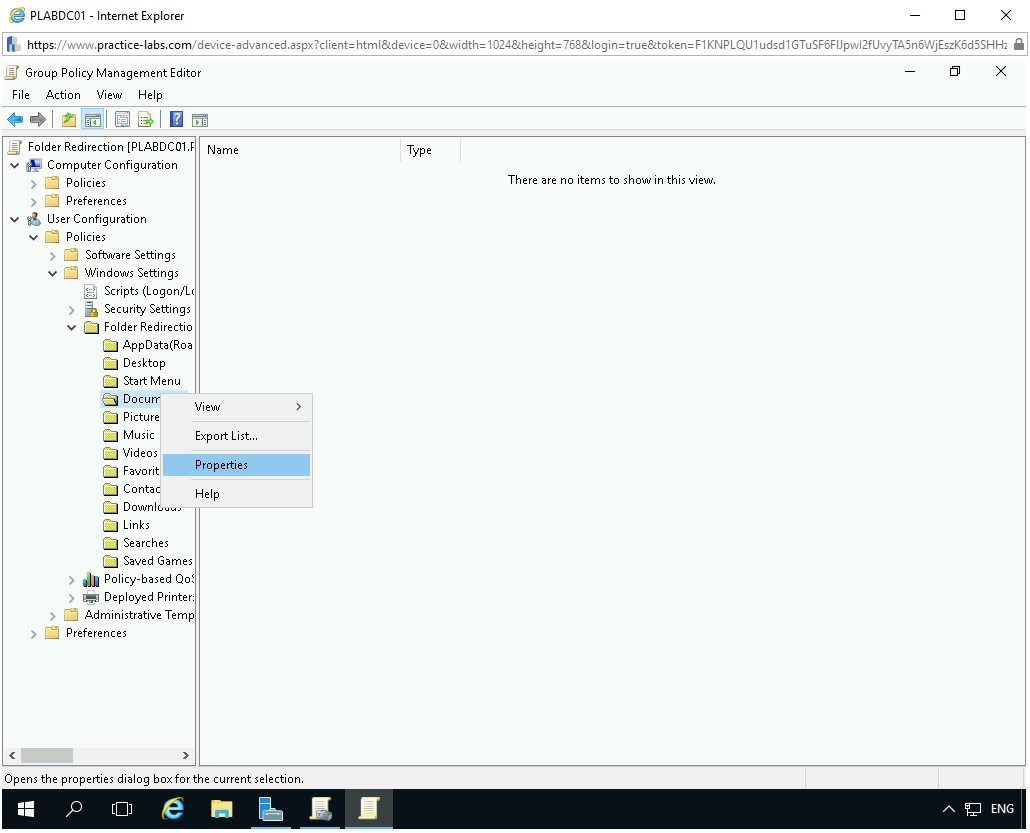
Task: Open Group Policy Management taskbar app
Action: 321,809
